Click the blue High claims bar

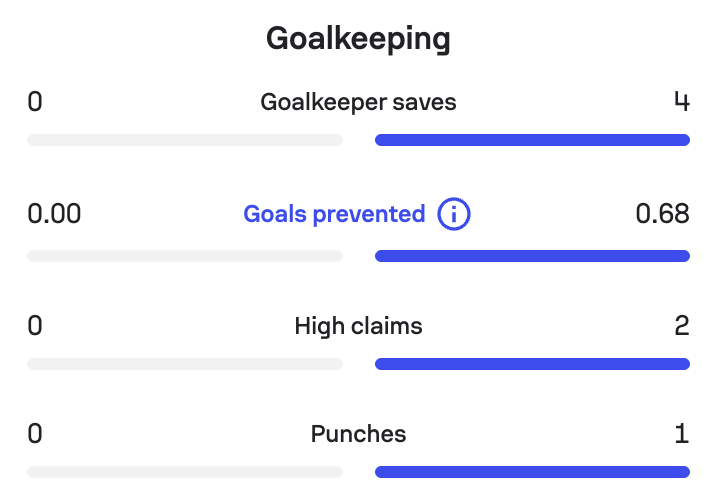point(532,364)
